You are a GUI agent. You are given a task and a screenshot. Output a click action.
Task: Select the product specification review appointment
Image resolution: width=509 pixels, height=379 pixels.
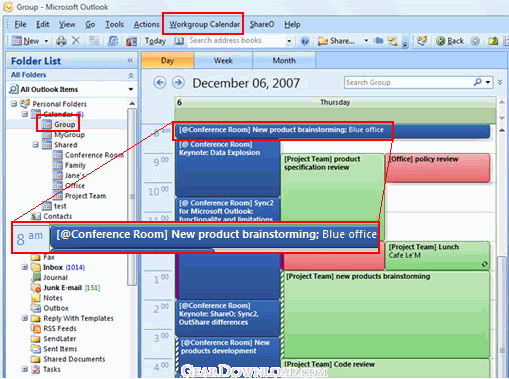pyautogui.click(x=332, y=187)
